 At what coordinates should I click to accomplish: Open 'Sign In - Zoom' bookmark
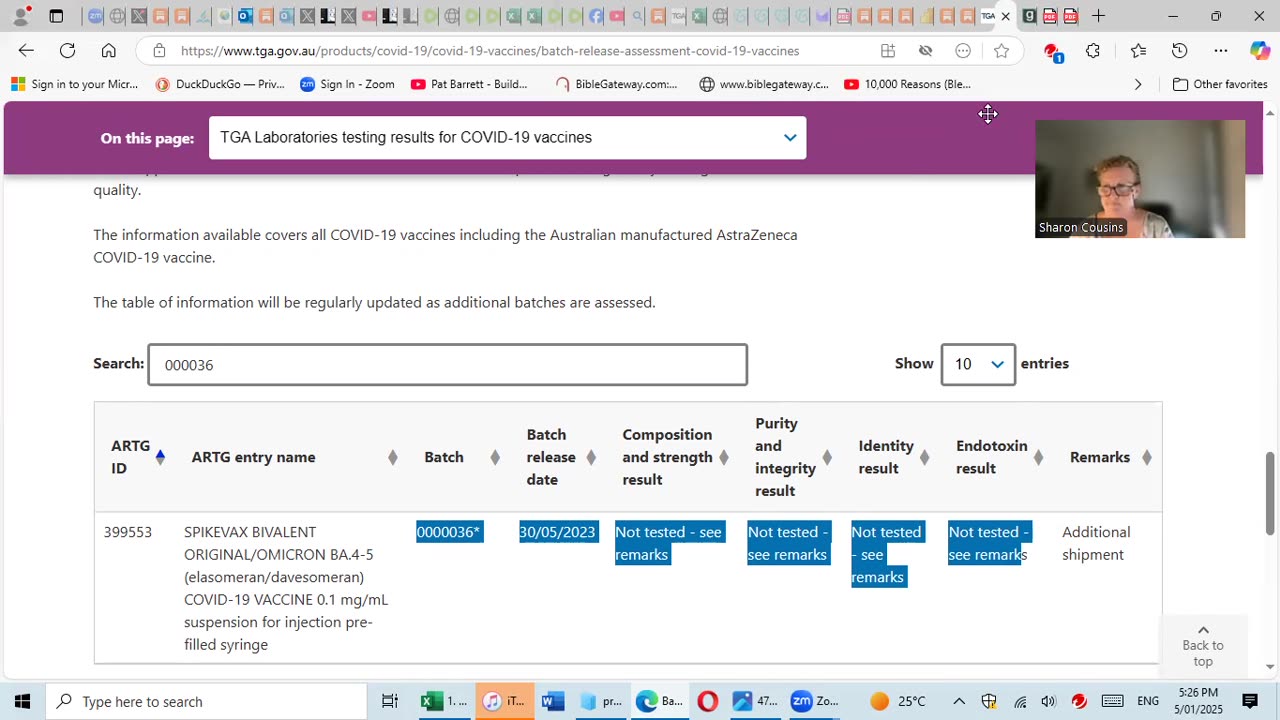click(347, 84)
